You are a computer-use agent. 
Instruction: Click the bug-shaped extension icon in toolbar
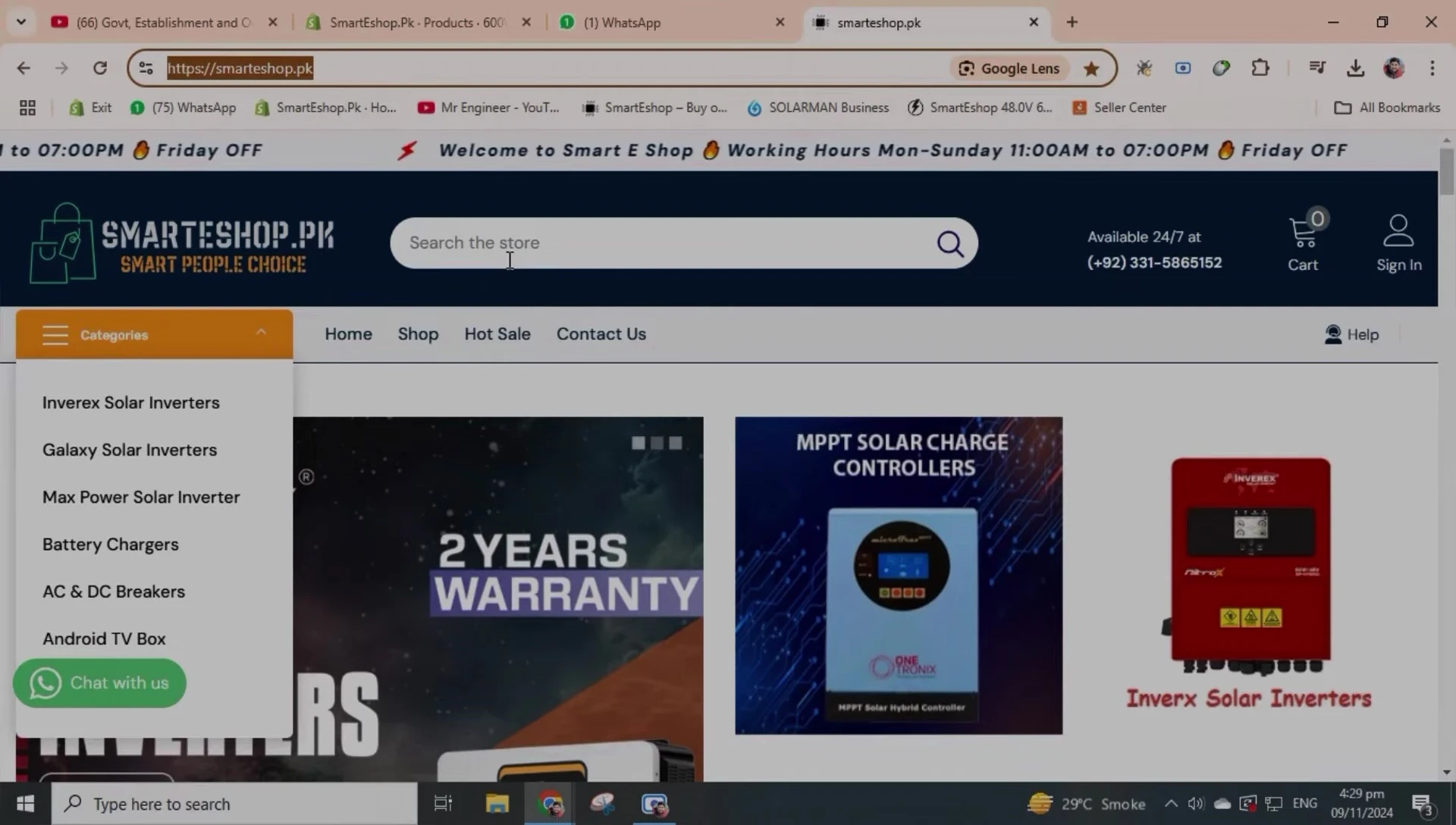tap(1144, 68)
